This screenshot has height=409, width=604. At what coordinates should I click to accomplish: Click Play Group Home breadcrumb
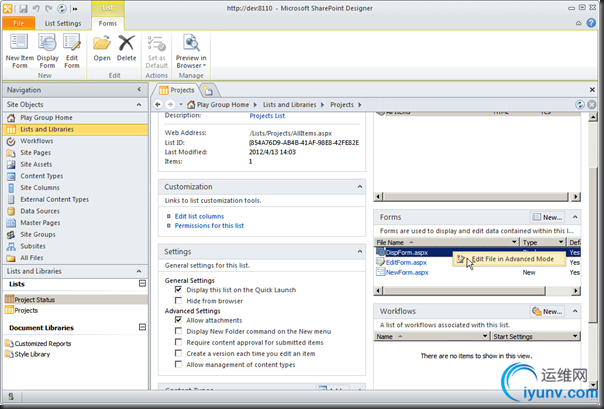222,104
